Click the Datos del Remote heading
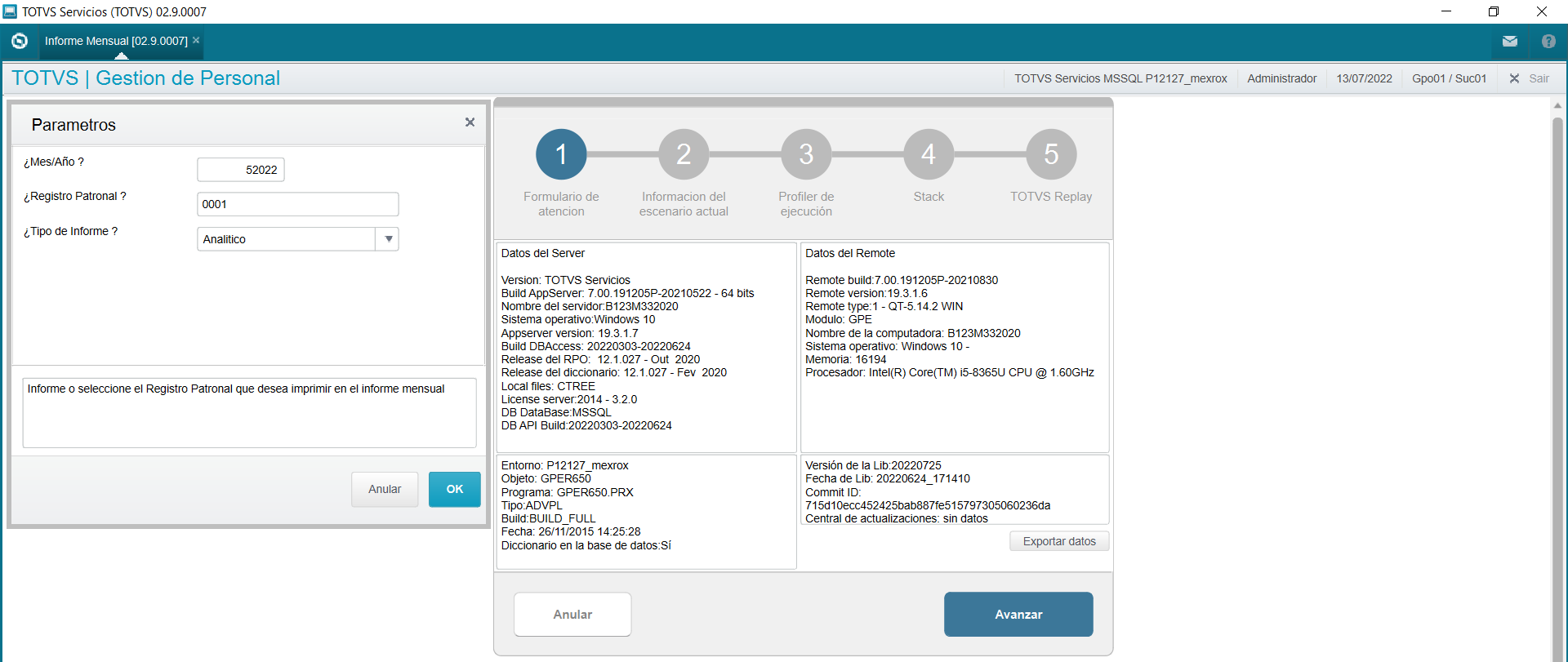Image resolution: width=1568 pixels, height=662 pixels. 850,253
